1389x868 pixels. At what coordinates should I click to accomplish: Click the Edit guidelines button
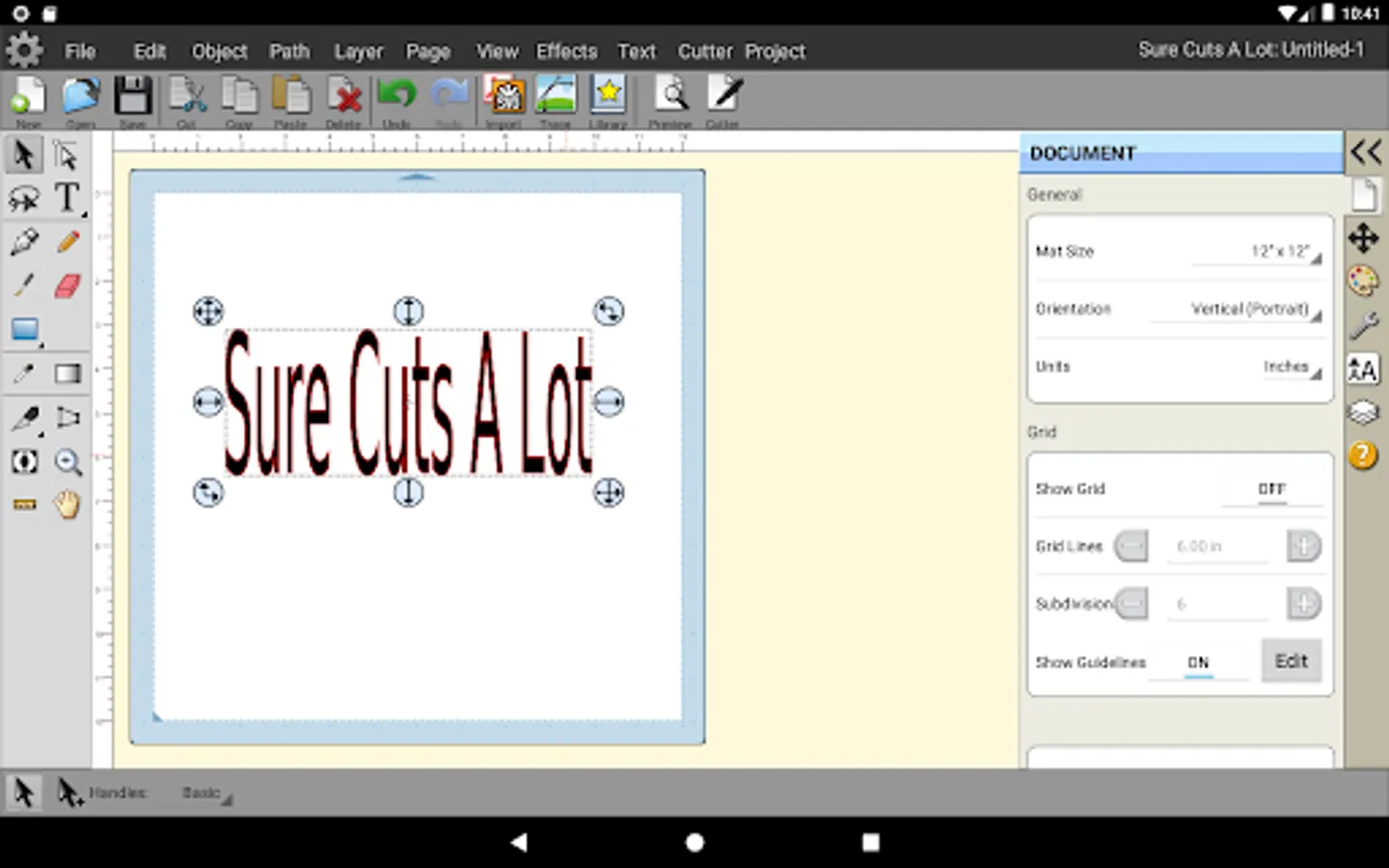click(x=1291, y=661)
